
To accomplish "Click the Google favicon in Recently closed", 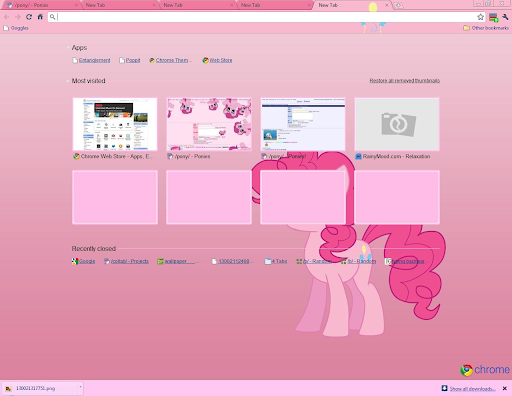I will [75, 261].
